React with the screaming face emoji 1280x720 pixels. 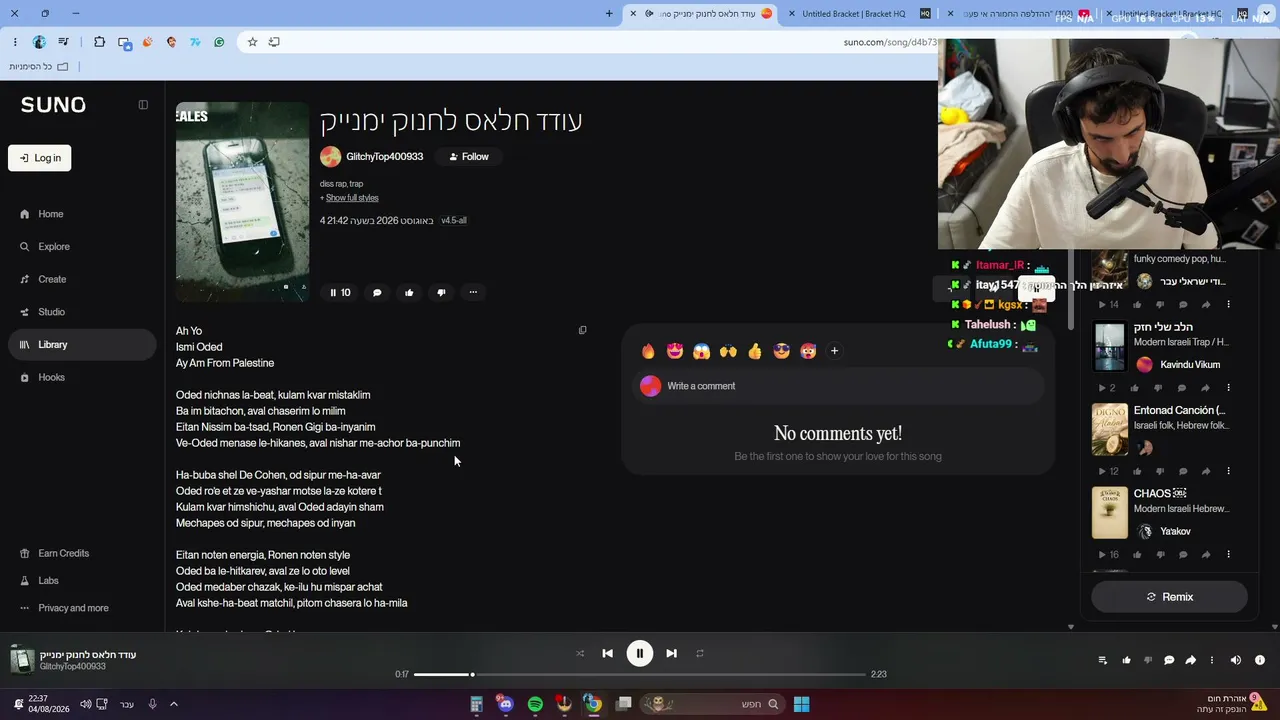coord(701,351)
